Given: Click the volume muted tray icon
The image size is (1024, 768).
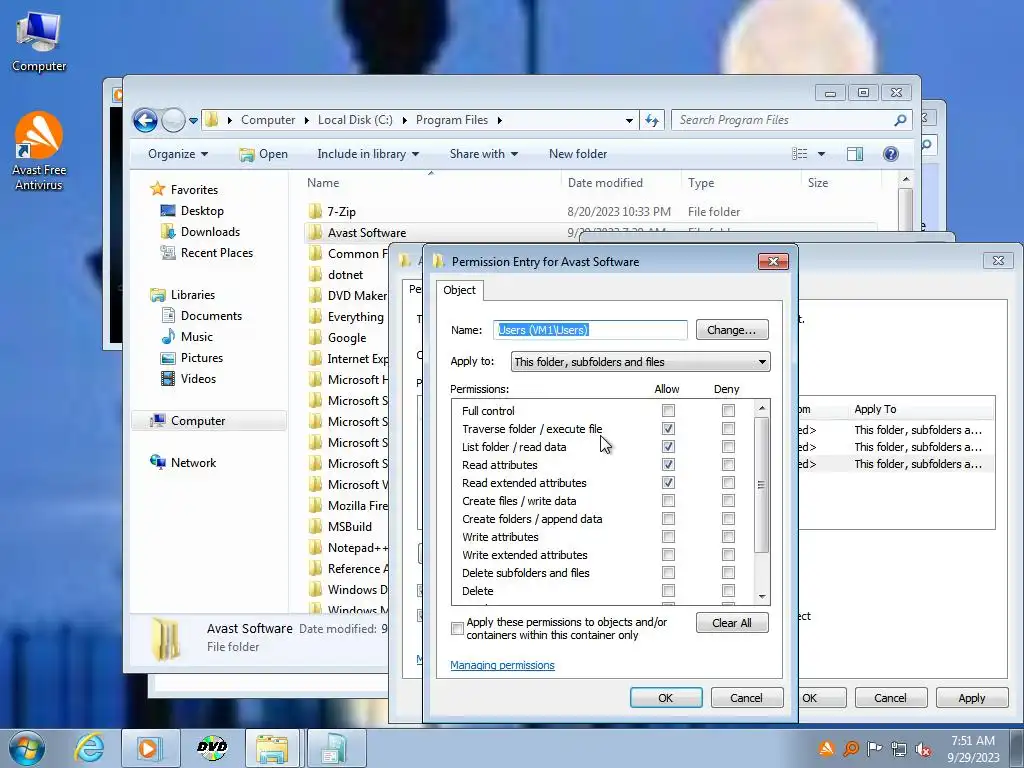Looking at the screenshot, I should tap(923, 749).
